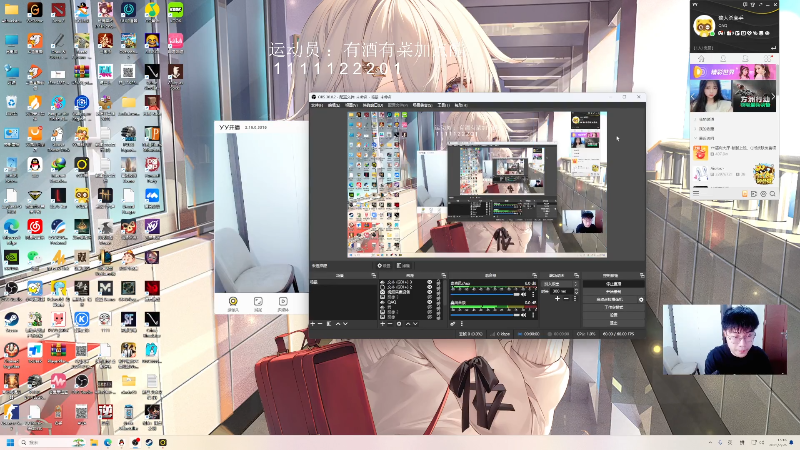Click the stop streaming button in OBS Controls
Viewport: 800px width, 450px height.
[x=614, y=284]
